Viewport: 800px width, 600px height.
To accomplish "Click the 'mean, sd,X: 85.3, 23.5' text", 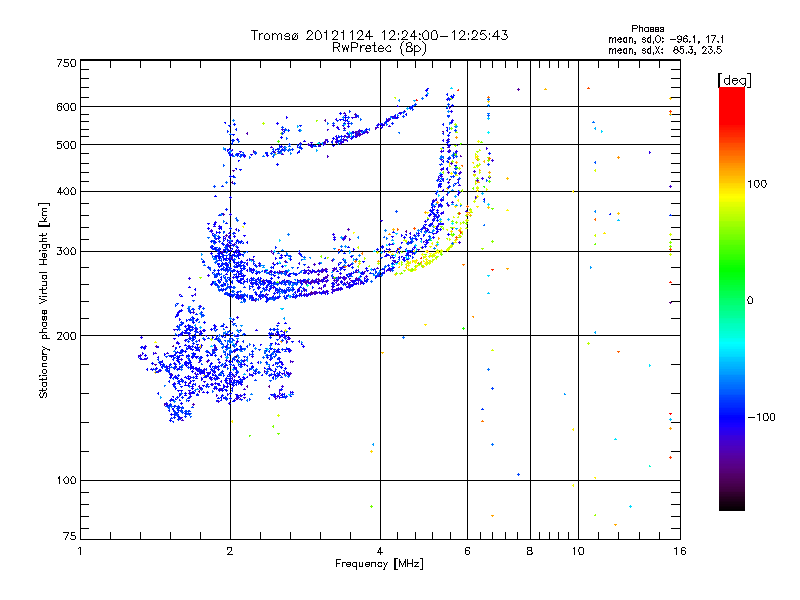I will click(665, 50).
